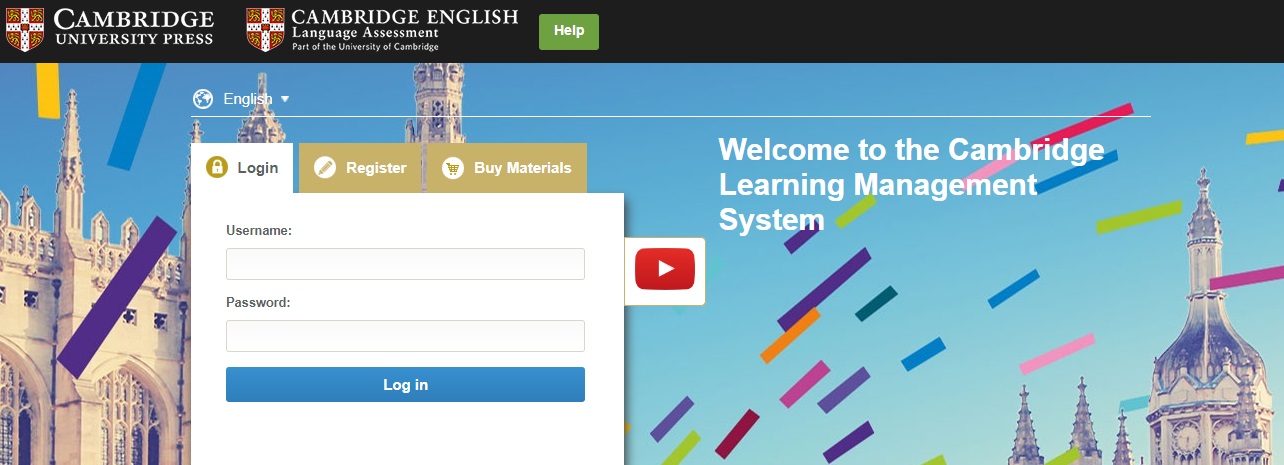Click the Welcome to Cambridge Learning heading
Viewport: 1284px width, 465px height.
coord(911,185)
